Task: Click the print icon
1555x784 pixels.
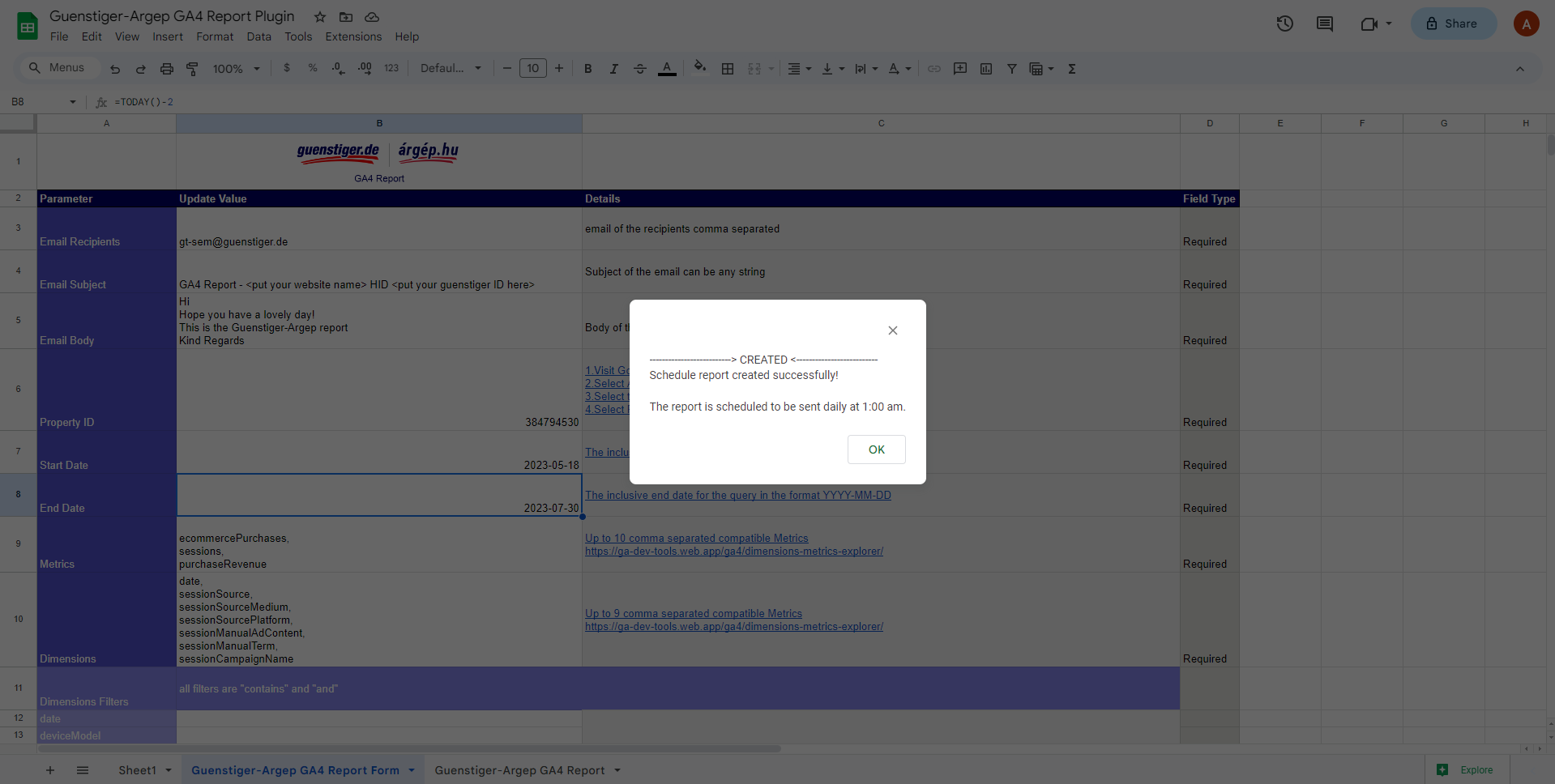Action: [x=167, y=69]
